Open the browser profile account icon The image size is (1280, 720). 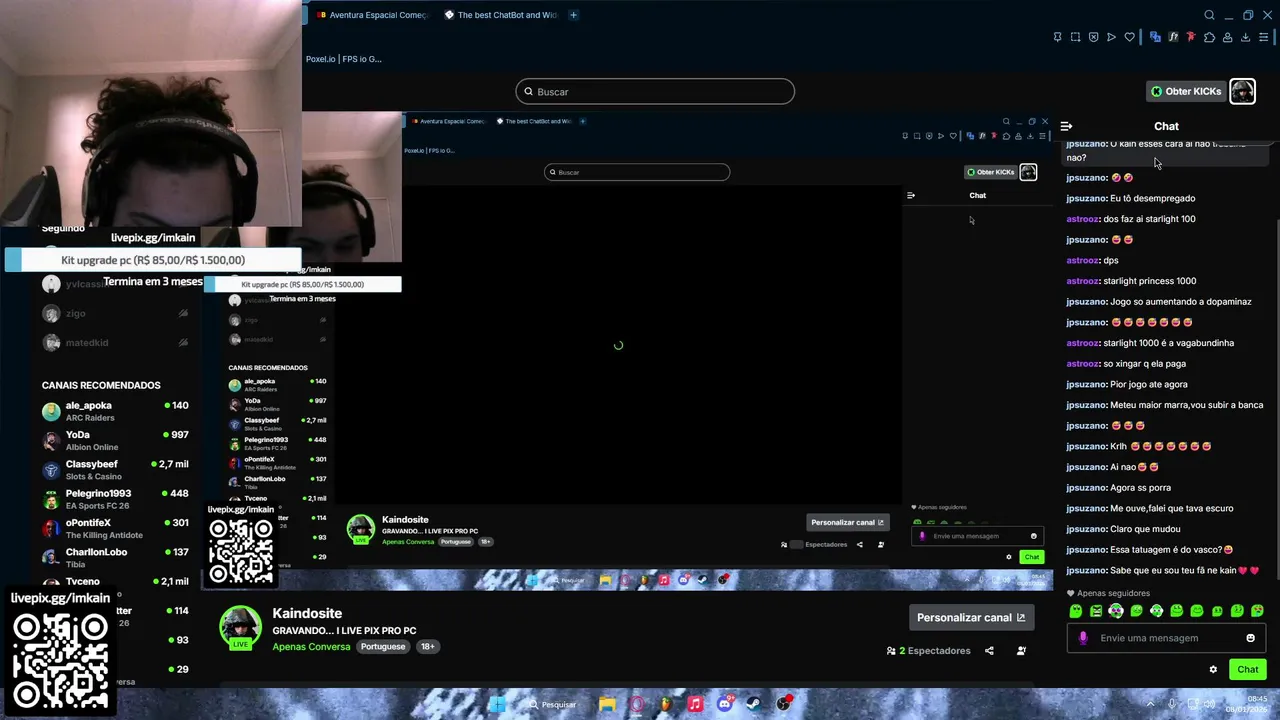coord(1227,37)
